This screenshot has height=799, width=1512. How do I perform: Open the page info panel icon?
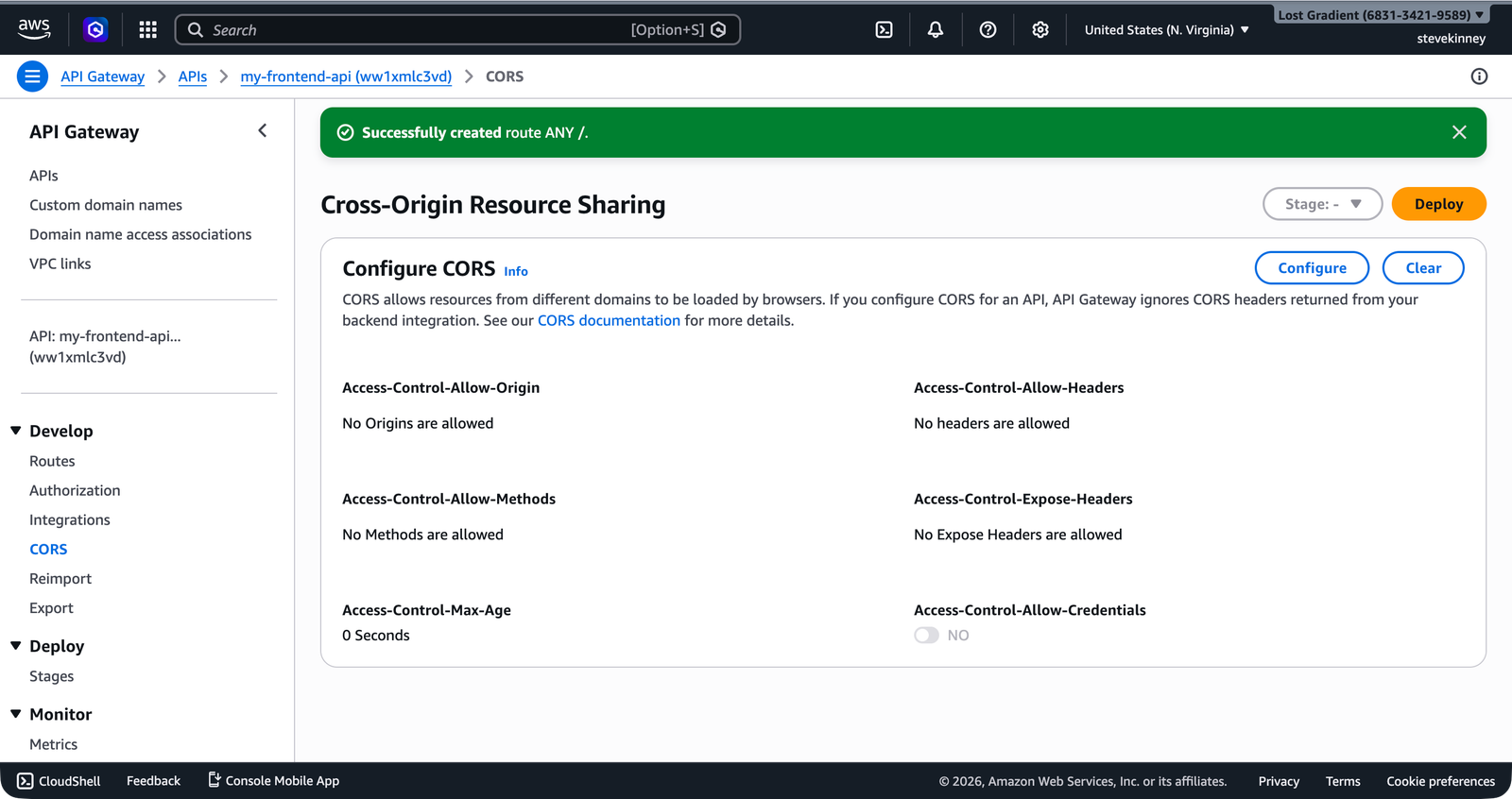pos(1479,76)
